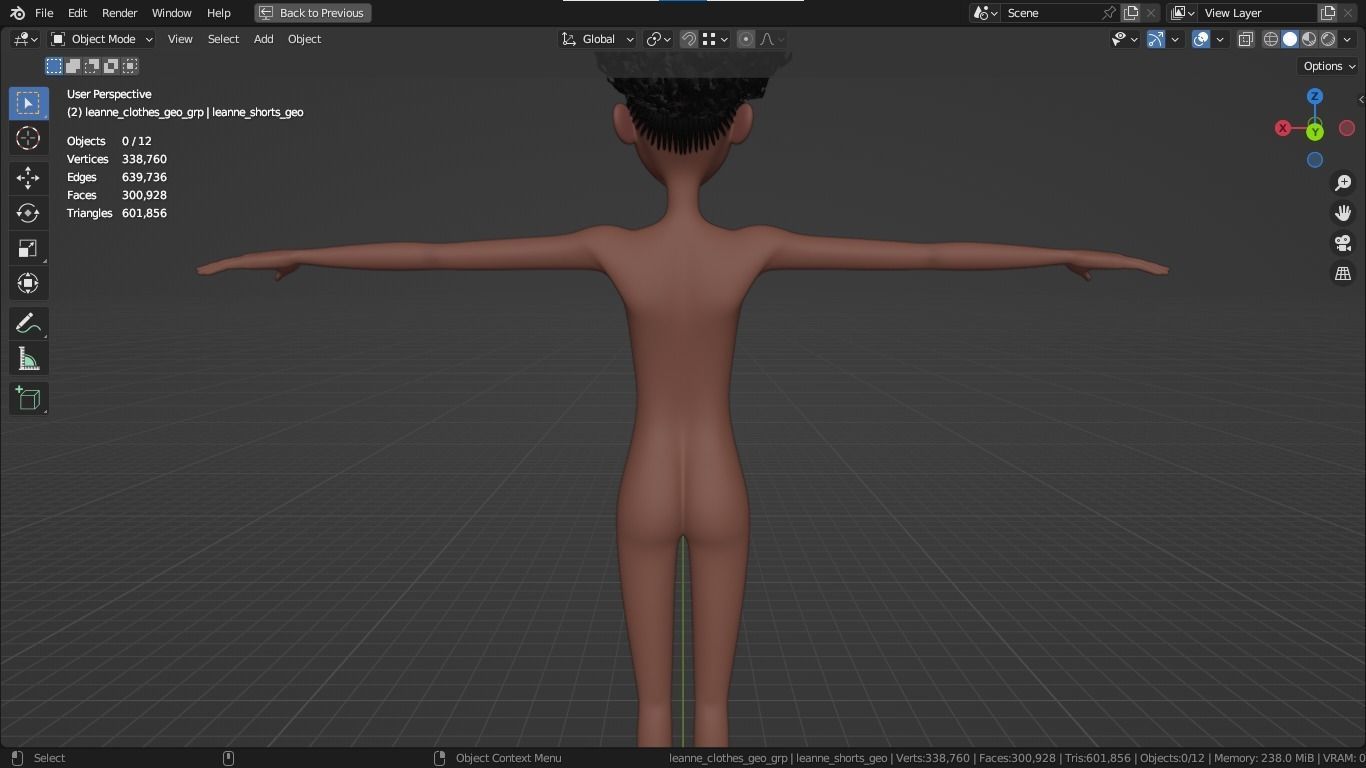Click the negative Z axis circle on gizmo
1366x768 pixels.
1315,160
